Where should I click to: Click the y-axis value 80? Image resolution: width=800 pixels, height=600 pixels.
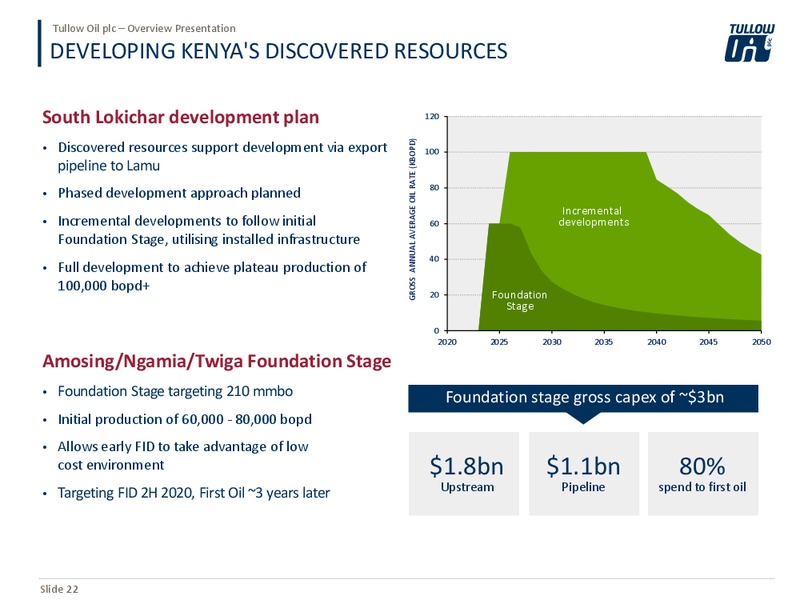[434, 188]
